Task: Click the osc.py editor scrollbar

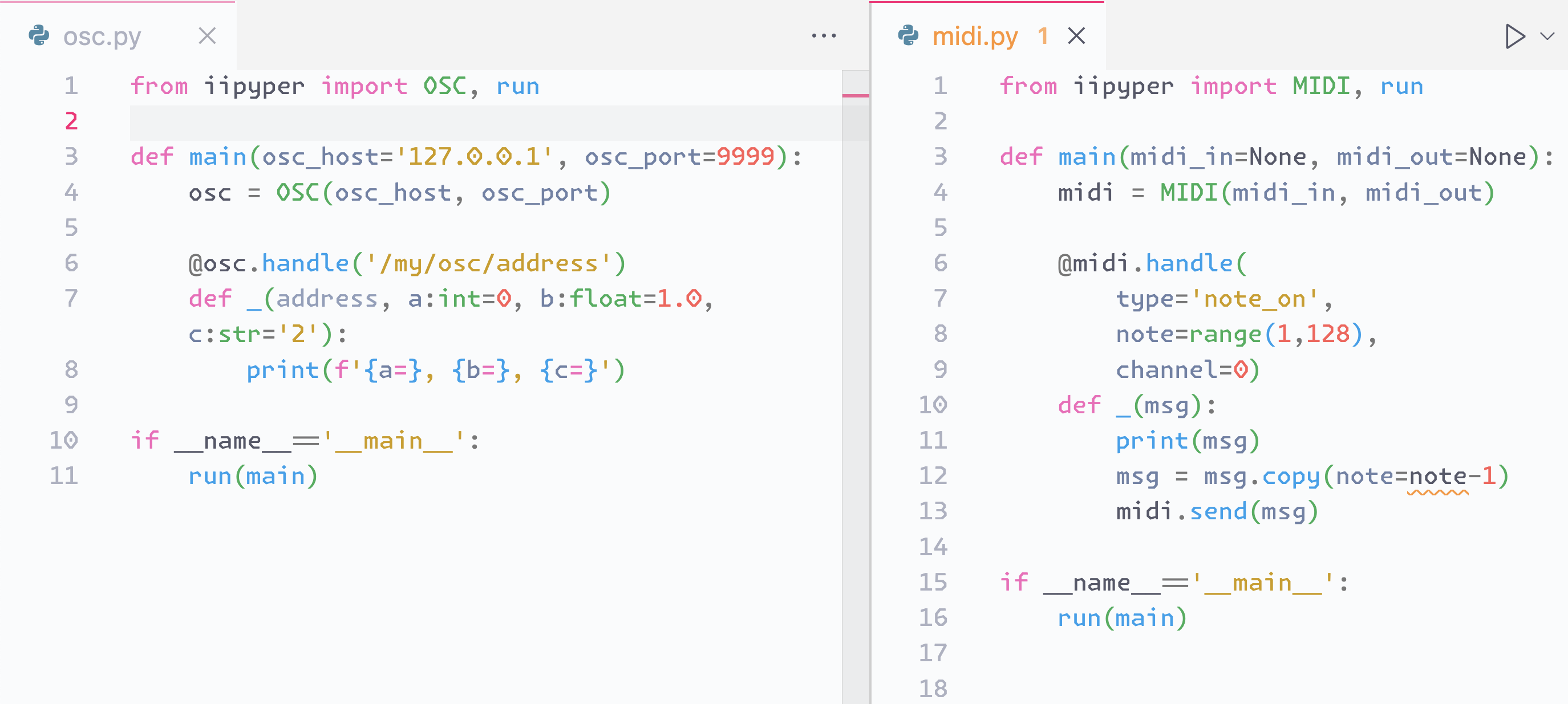Action: [x=855, y=387]
